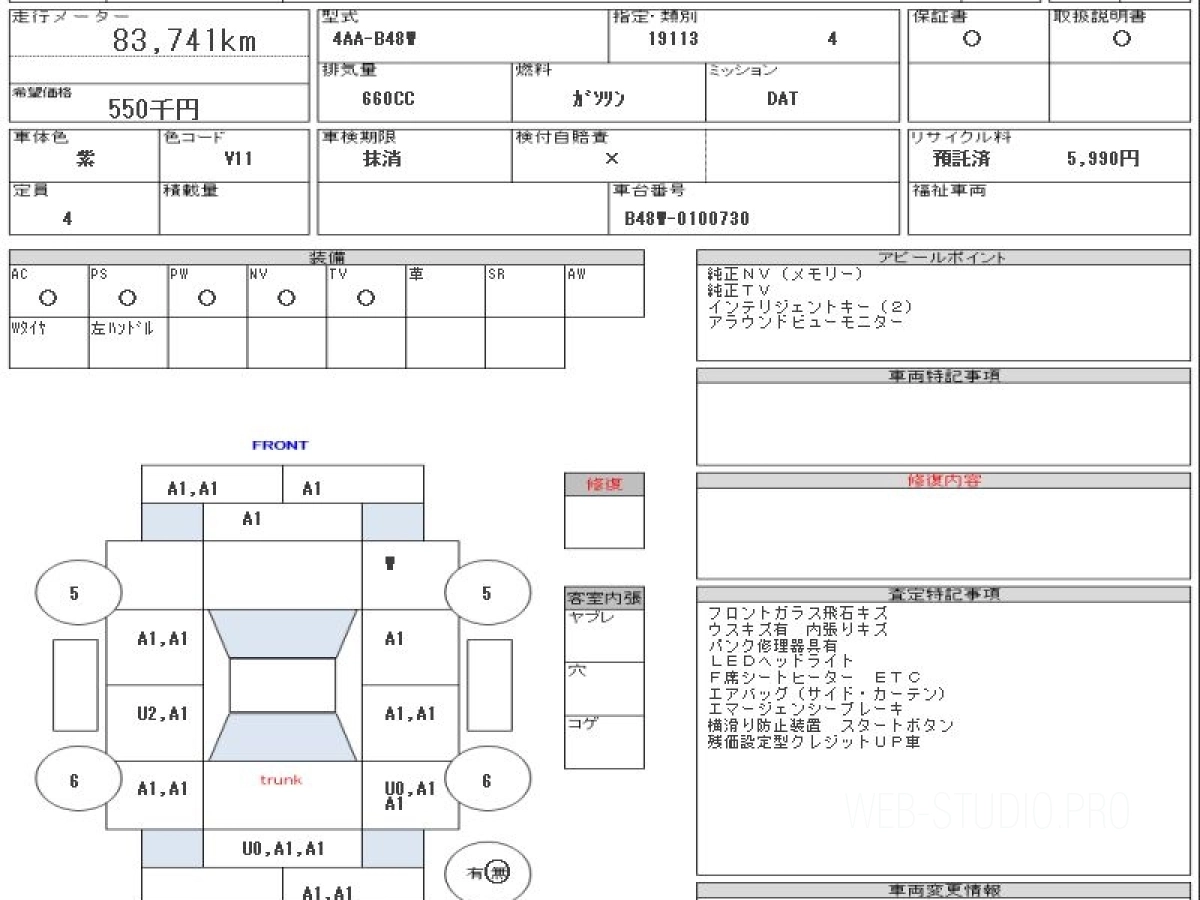Select model code 4AA-B48W
Screen dimensions: 1200x900
point(374,39)
